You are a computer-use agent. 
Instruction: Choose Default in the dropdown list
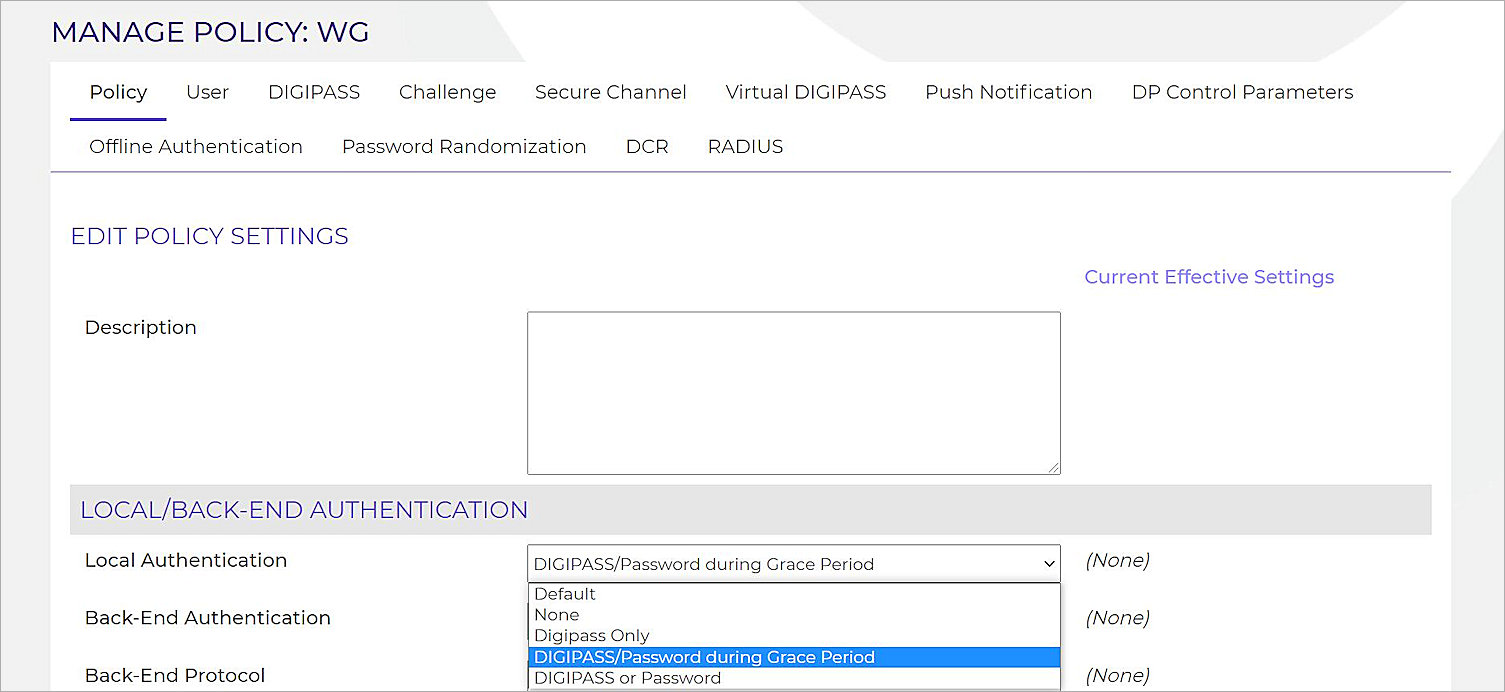click(x=565, y=594)
